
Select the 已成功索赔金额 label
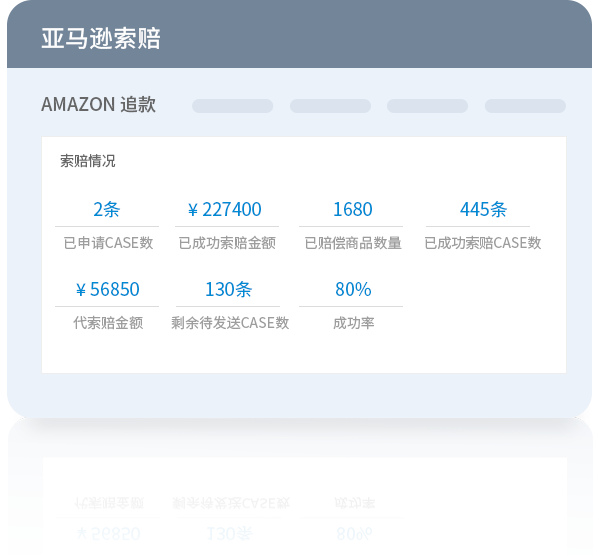coord(227,243)
